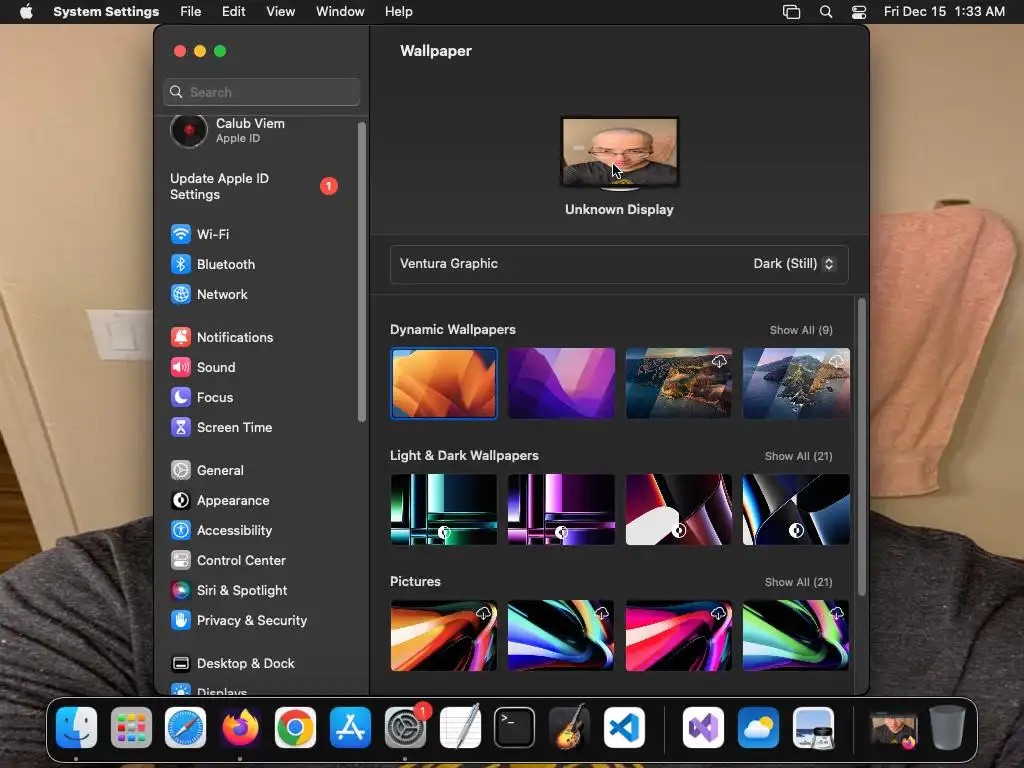
Task: Click the date and time in menu bar
Action: coord(944,12)
